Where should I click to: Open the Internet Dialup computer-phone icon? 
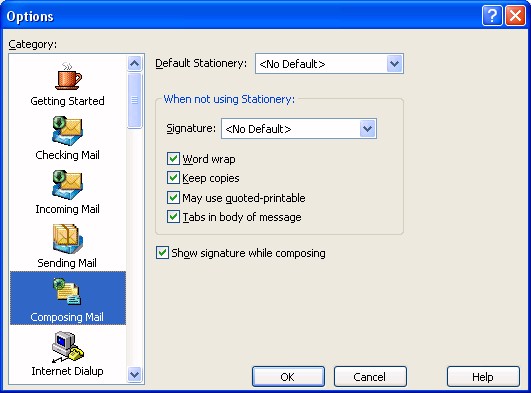67,347
